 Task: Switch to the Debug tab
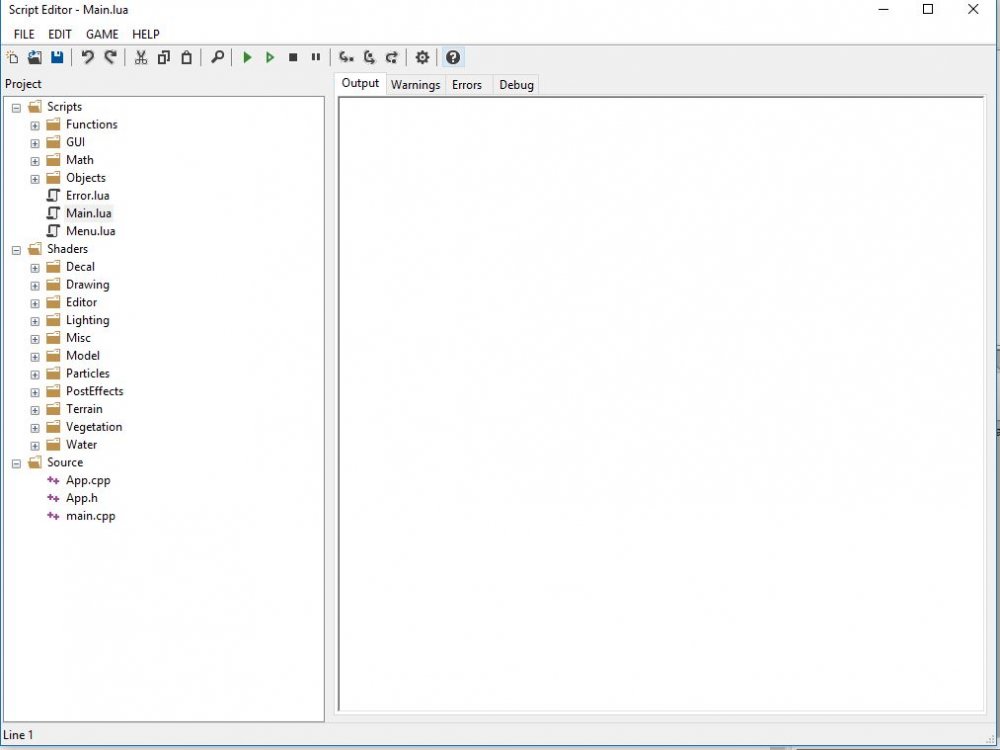(x=516, y=85)
